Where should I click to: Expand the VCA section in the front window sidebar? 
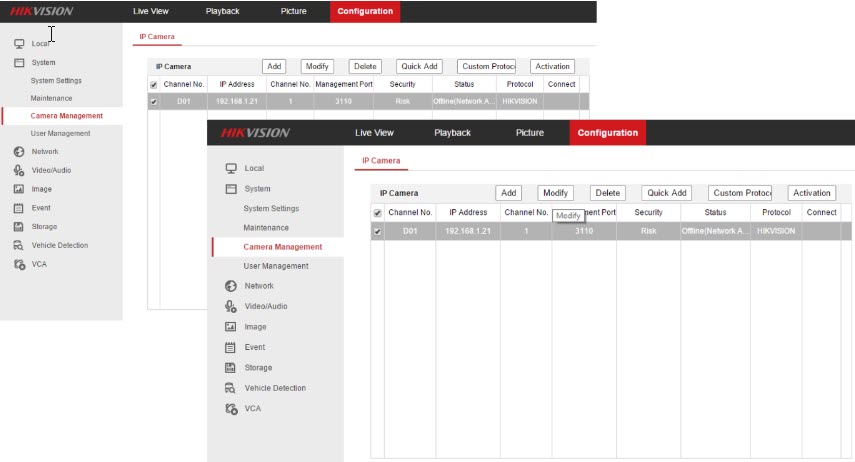(x=252, y=408)
